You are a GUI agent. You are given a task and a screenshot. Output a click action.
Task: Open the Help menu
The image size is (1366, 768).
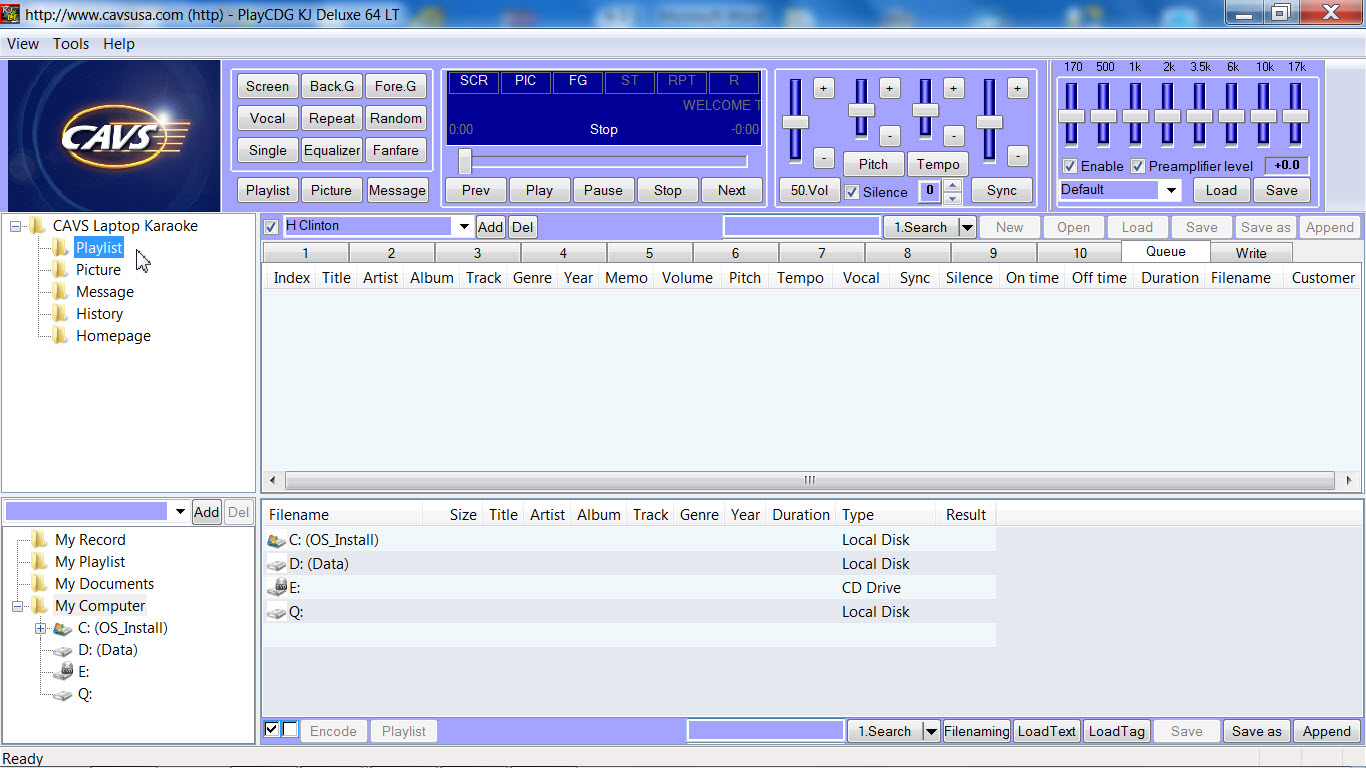click(119, 44)
